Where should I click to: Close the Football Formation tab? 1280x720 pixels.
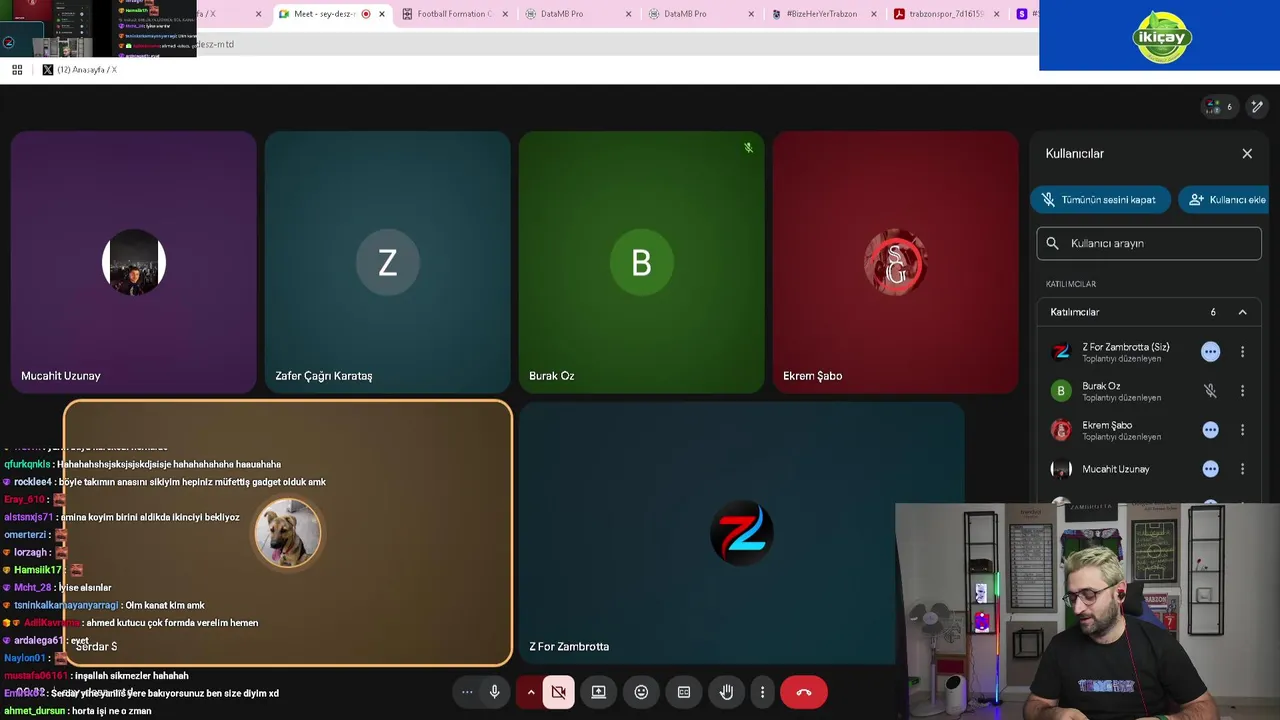tap(504, 14)
